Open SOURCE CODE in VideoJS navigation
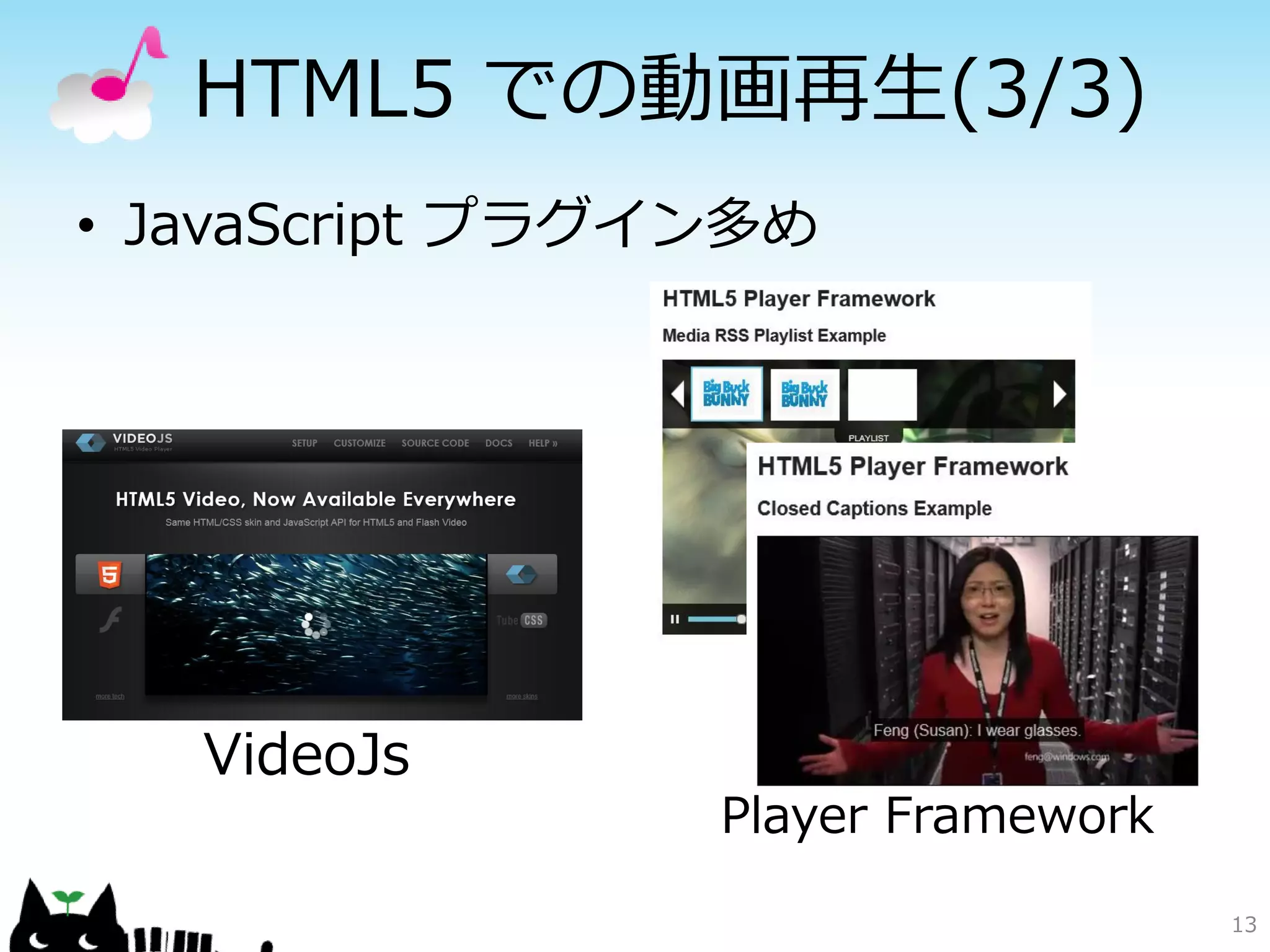 (x=435, y=443)
